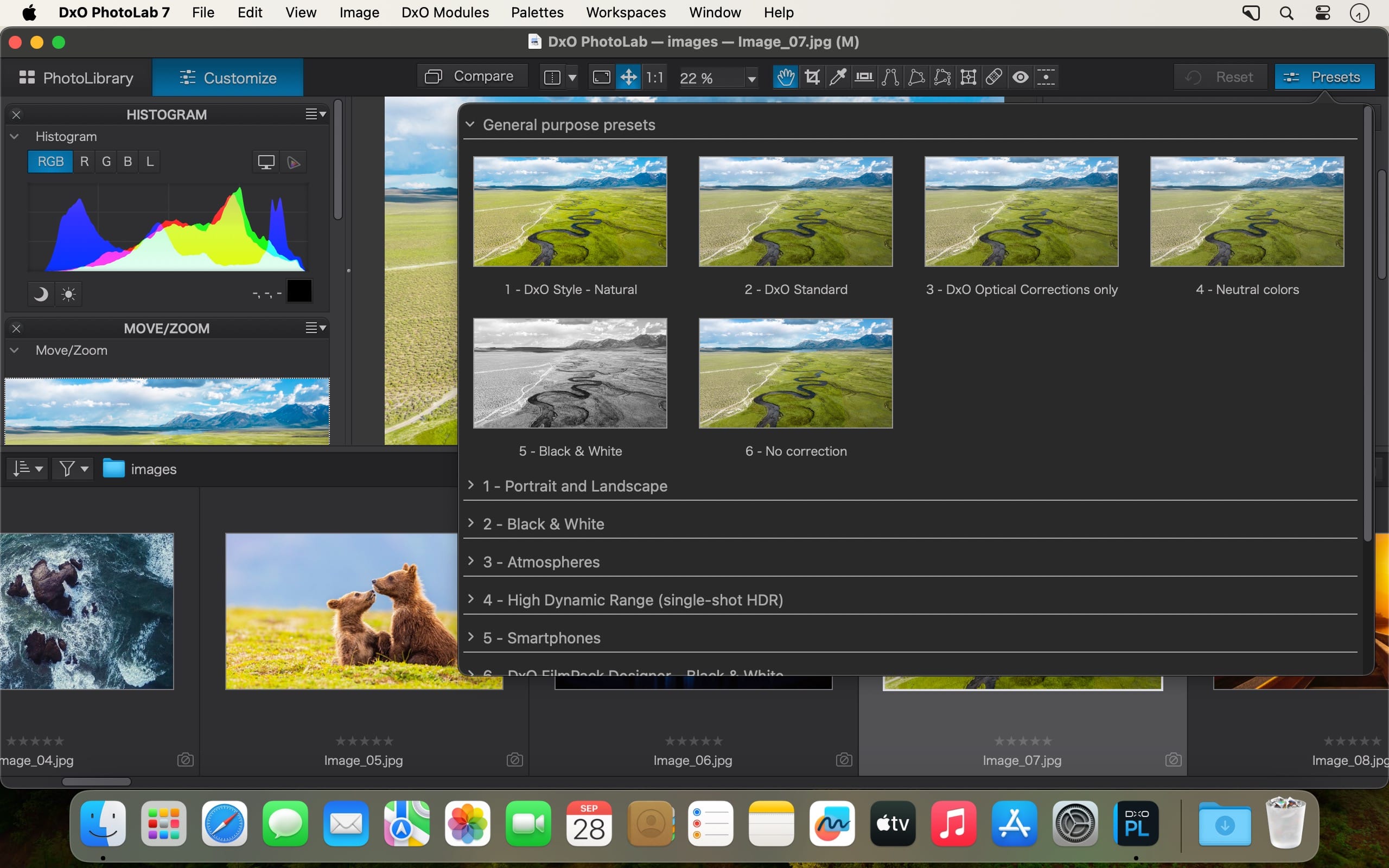
Task: Open Spotlight search in menu bar
Action: [x=1287, y=12]
